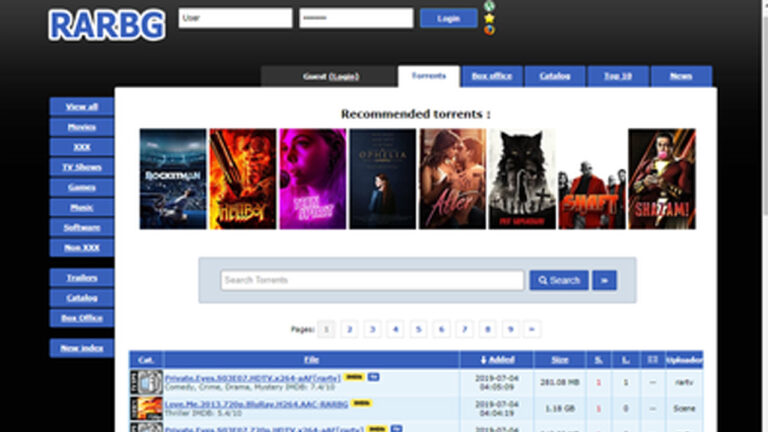Viewport: 768px width, 432px height.
Task: Go to page 9 of results
Action: (510, 329)
